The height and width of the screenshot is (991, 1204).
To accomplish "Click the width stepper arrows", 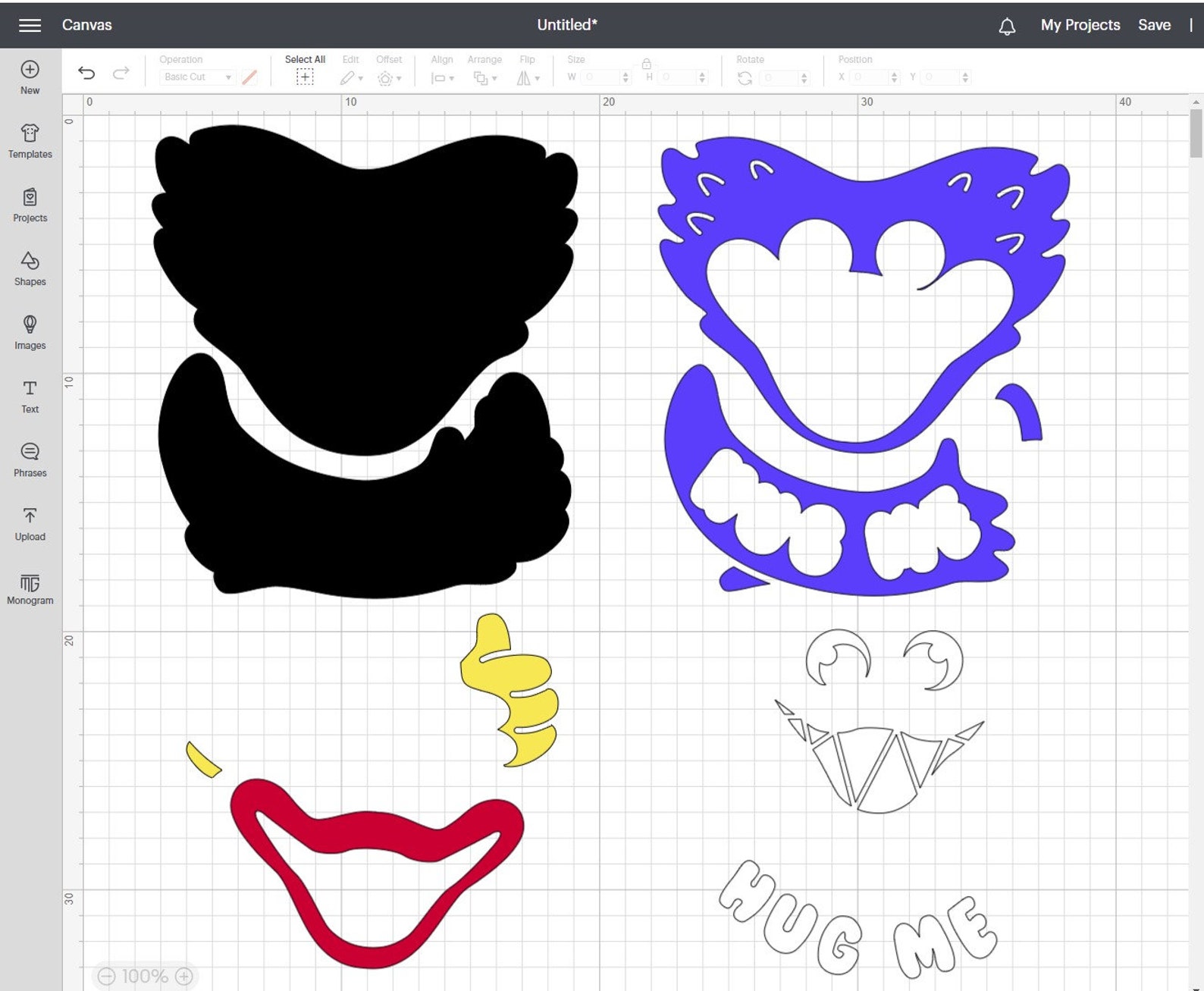I will (x=626, y=77).
